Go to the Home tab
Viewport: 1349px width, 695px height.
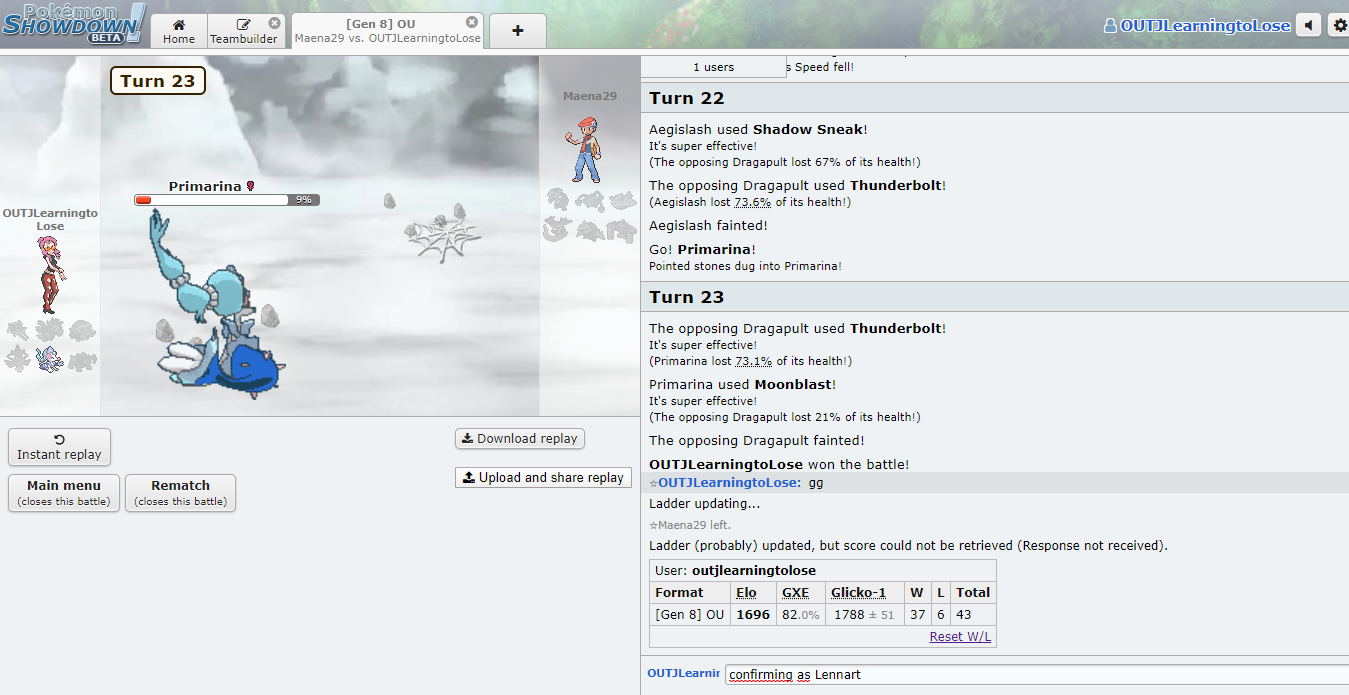pos(179,31)
